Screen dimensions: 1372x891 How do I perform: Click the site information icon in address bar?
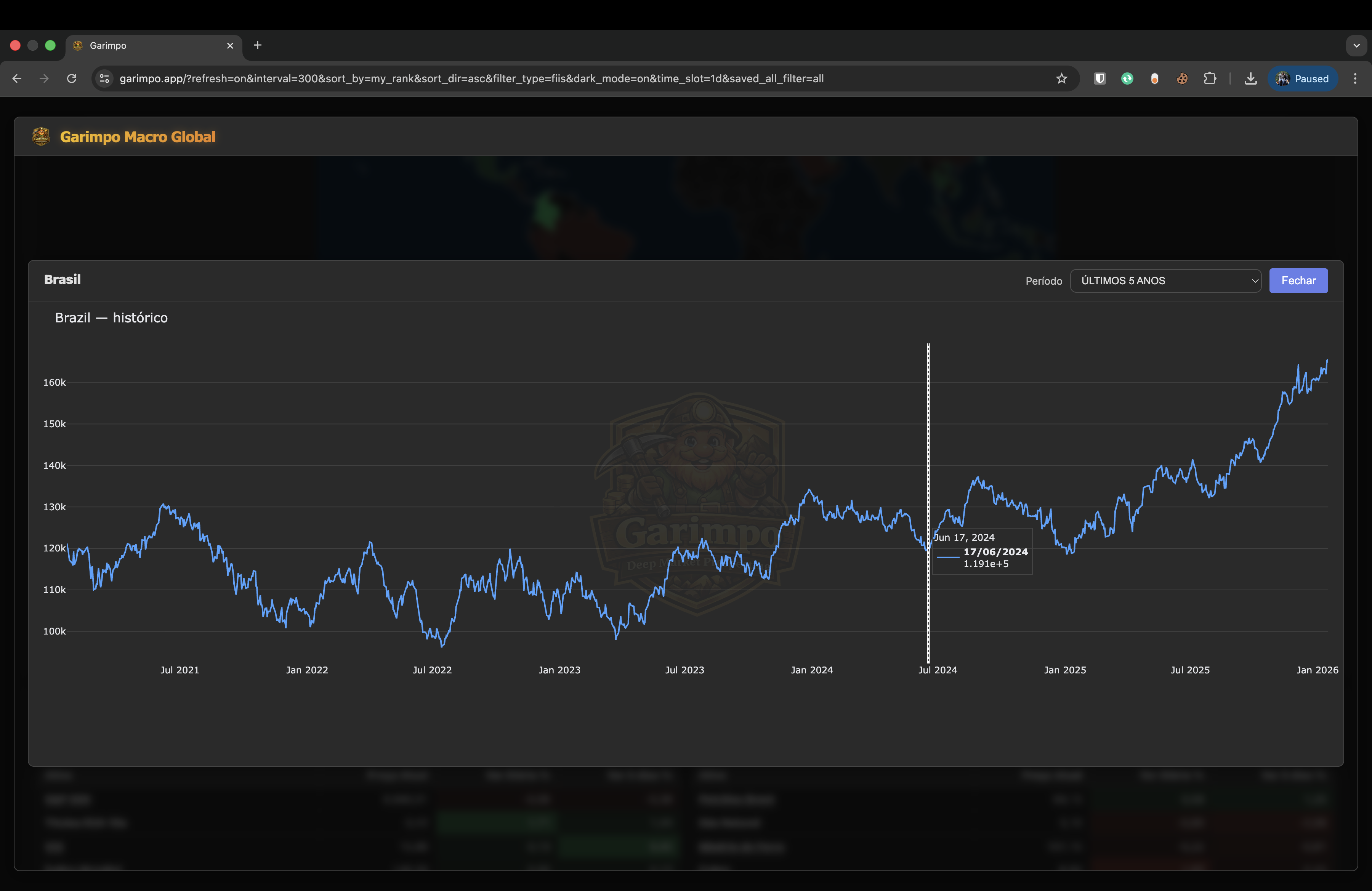[104, 79]
